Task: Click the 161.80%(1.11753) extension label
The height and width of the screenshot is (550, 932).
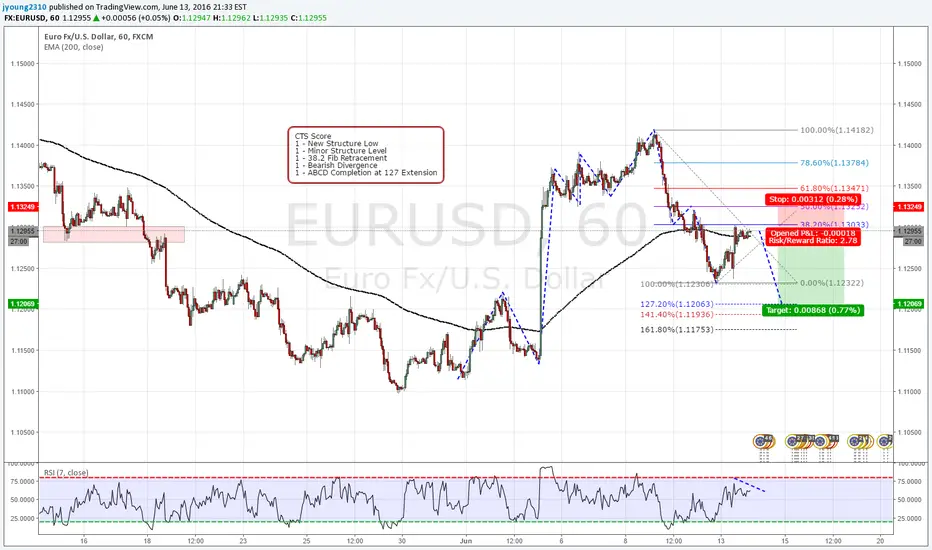Action: point(676,329)
